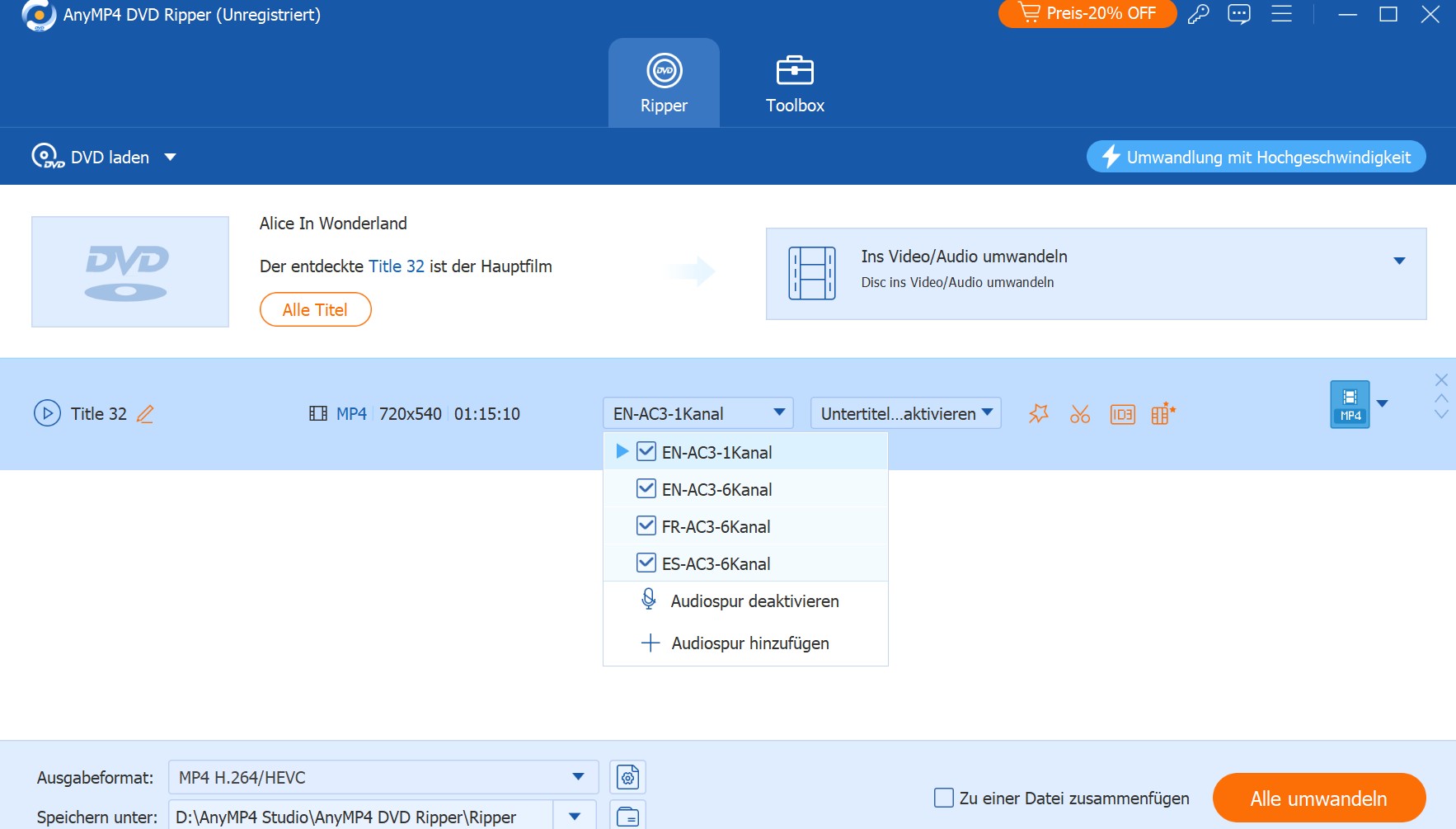Move Title 32 up arrow
1456x829 pixels.
tap(1441, 398)
